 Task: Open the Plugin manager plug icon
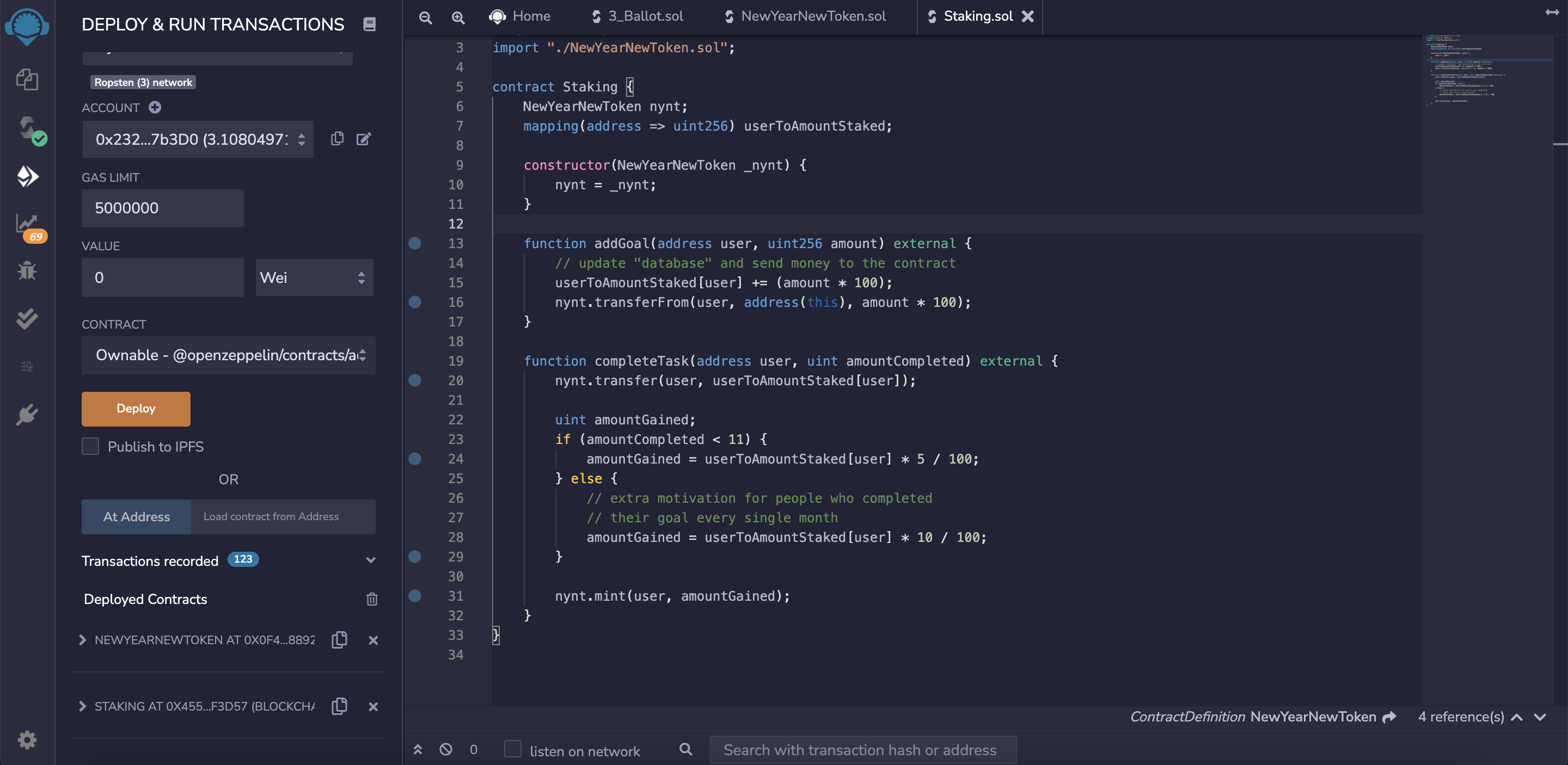[x=27, y=415]
